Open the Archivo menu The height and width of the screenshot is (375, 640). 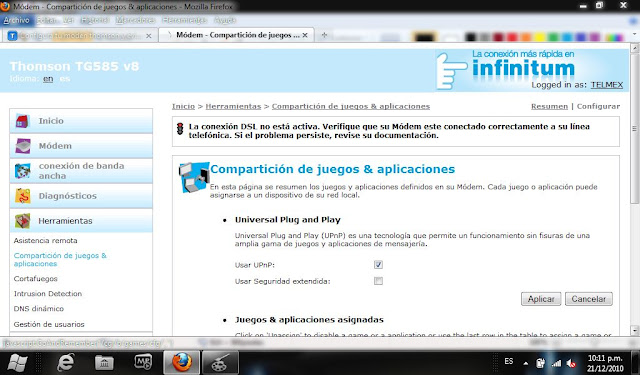pyautogui.click(x=17, y=20)
